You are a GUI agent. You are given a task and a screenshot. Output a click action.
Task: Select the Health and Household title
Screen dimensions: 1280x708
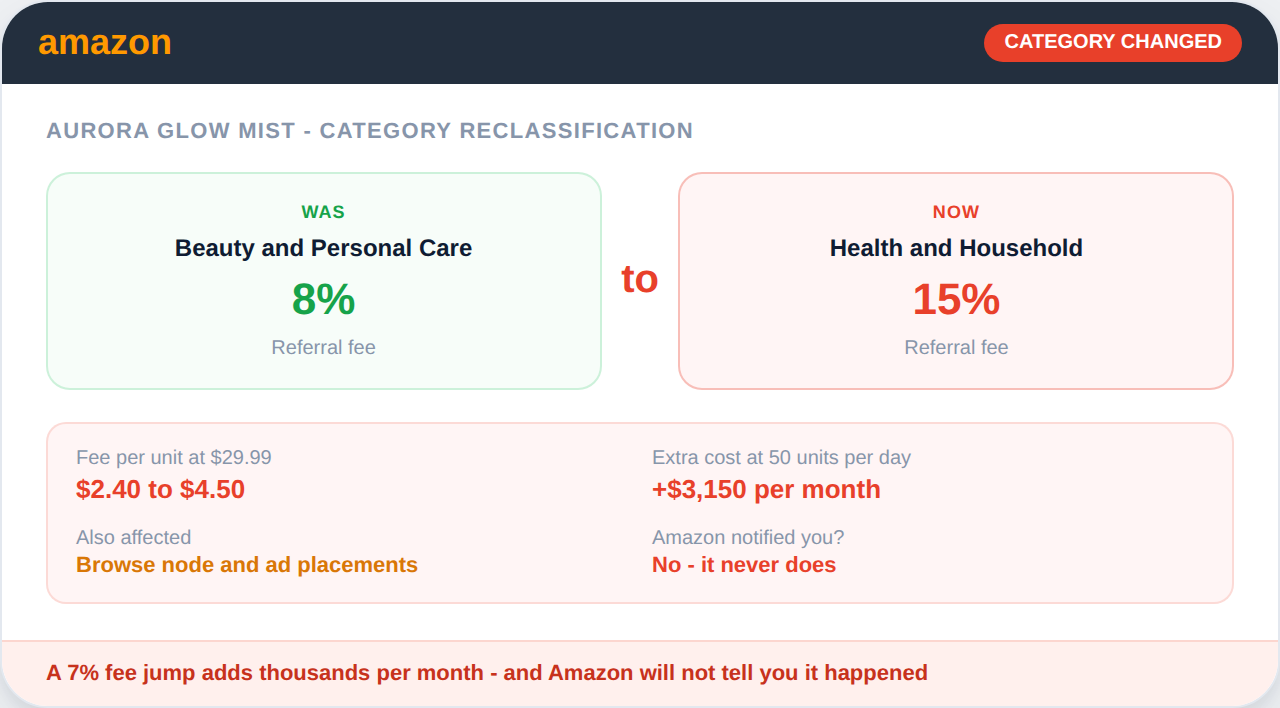click(955, 248)
